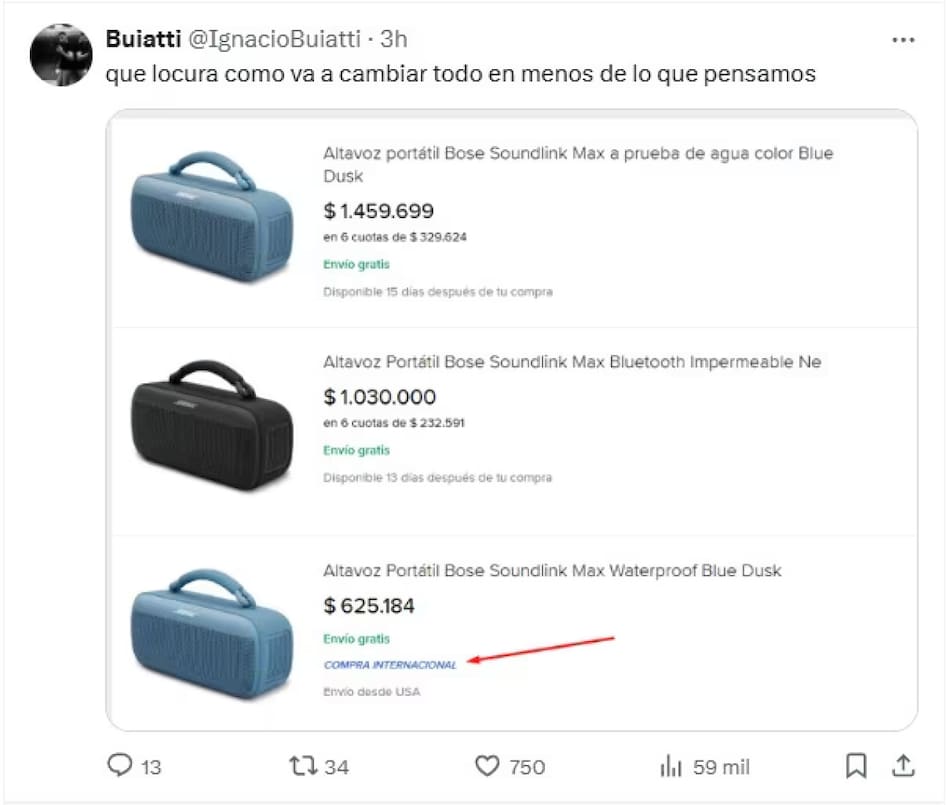Click the tweet text about locura
The width and height of the screenshot is (950, 805).
click(461, 75)
